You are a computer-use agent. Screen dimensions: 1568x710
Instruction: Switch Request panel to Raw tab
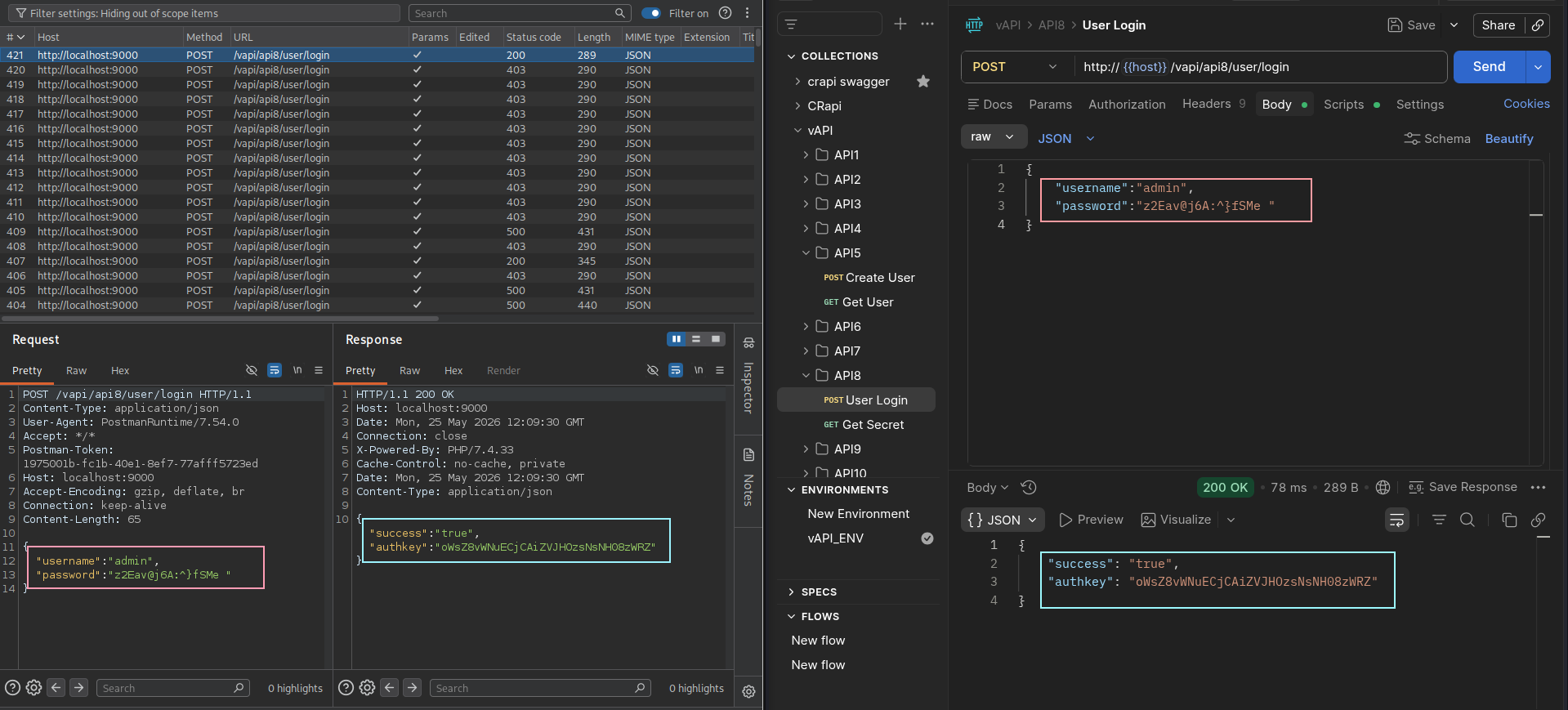[76, 370]
